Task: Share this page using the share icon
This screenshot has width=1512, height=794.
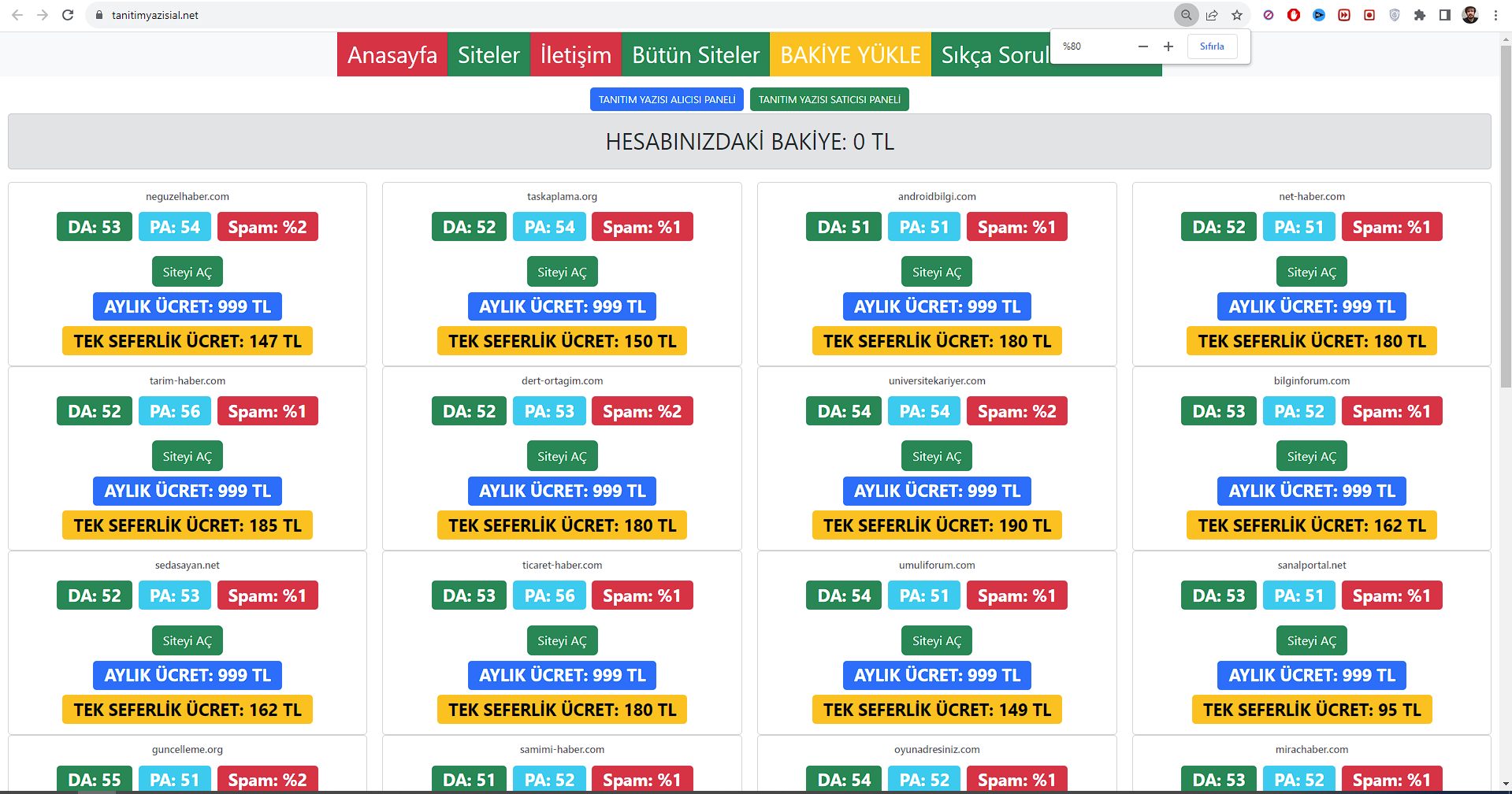Action: coord(1212,15)
